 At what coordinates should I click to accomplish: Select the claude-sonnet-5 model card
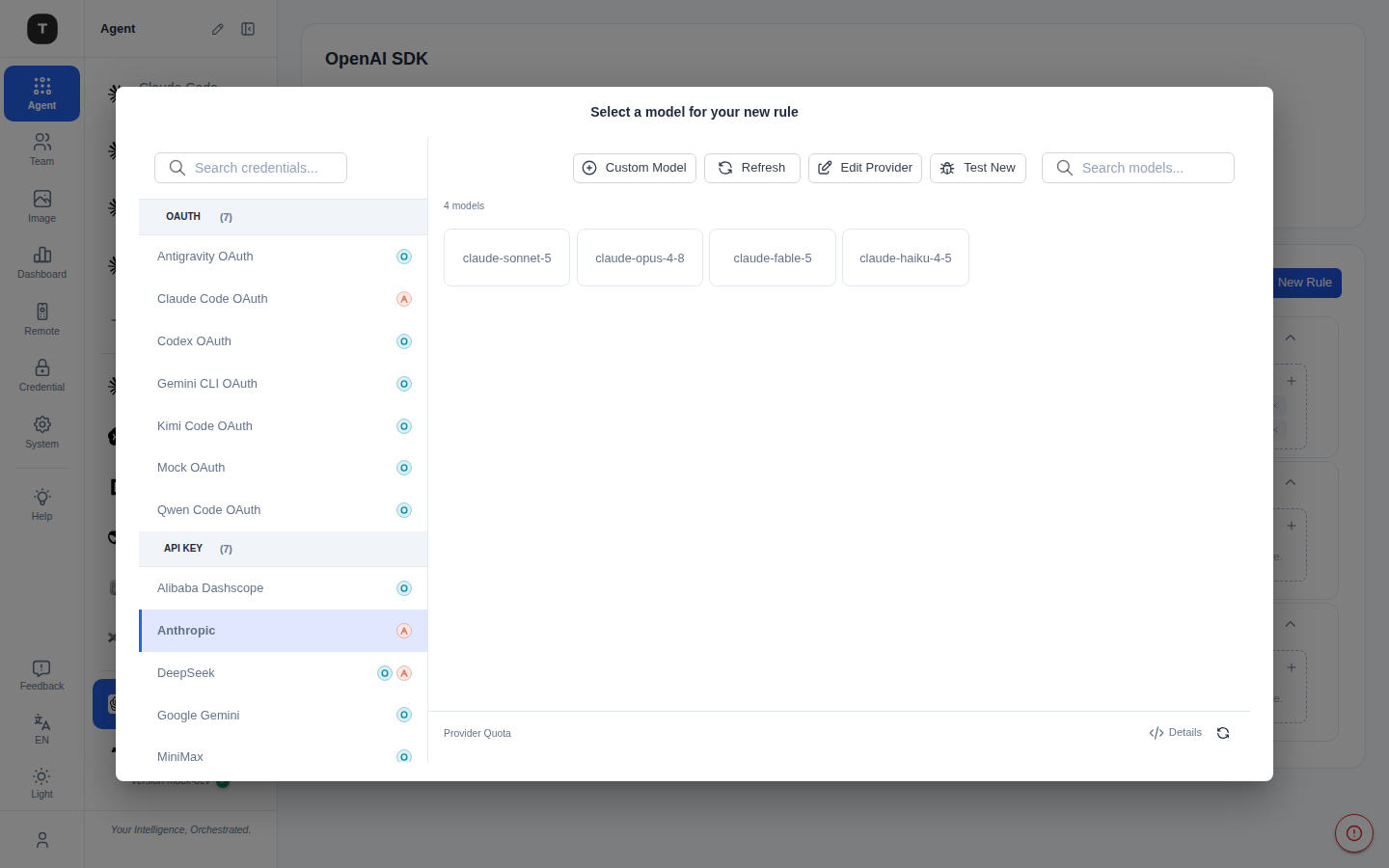pos(506,258)
